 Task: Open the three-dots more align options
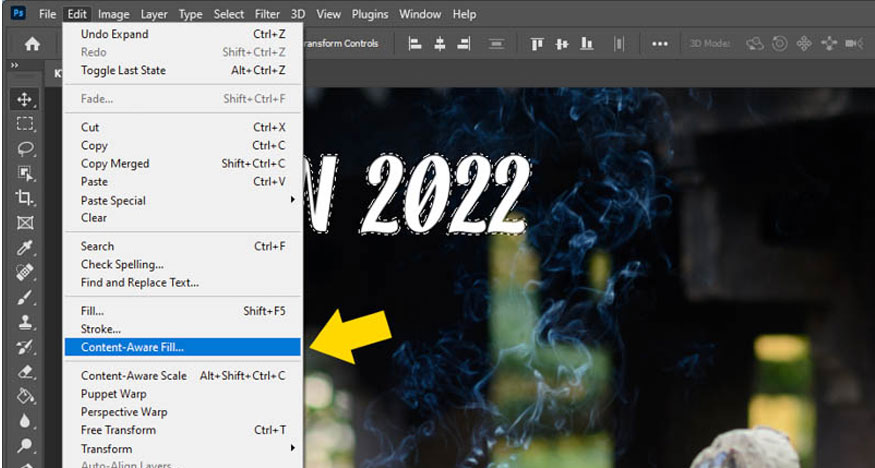pos(660,44)
